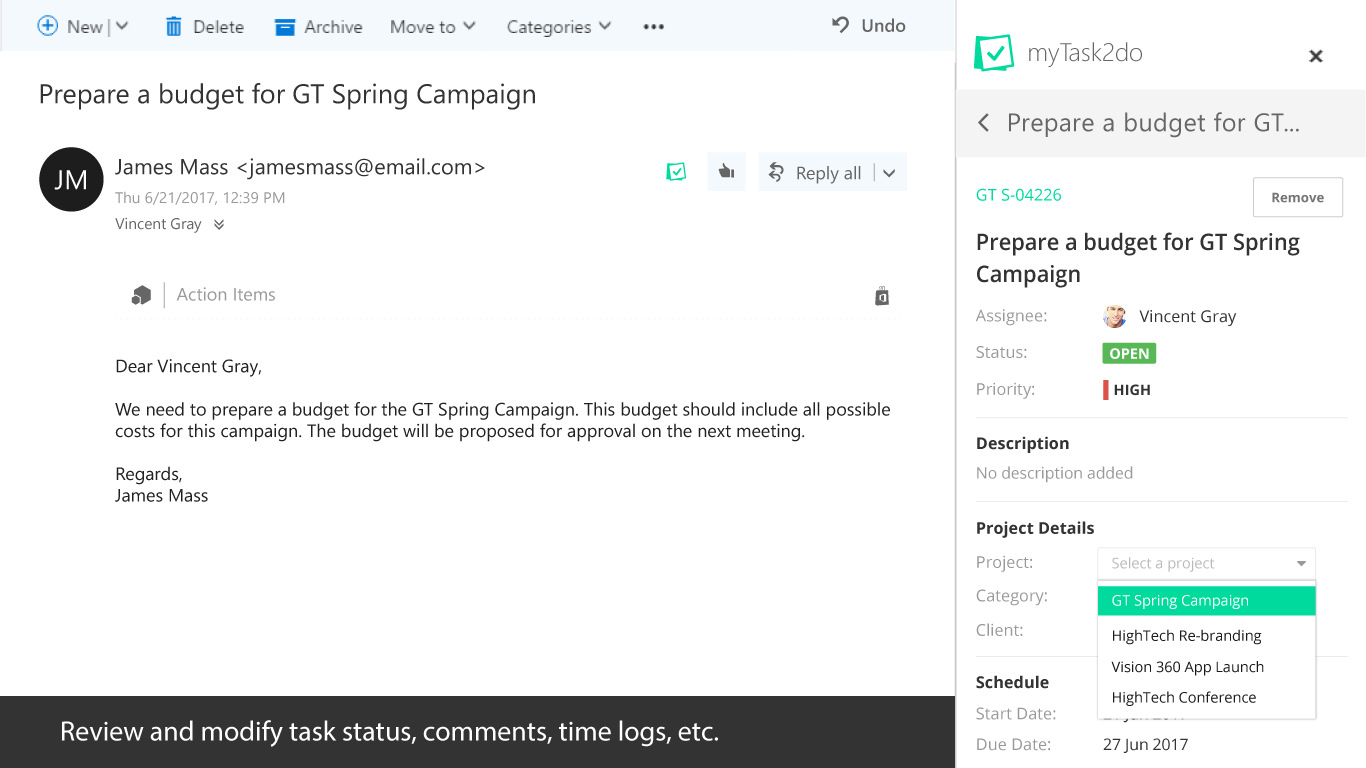This screenshot has width=1366, height=768.
Task: Close the myTask2do side panel
Action: 1316,56
